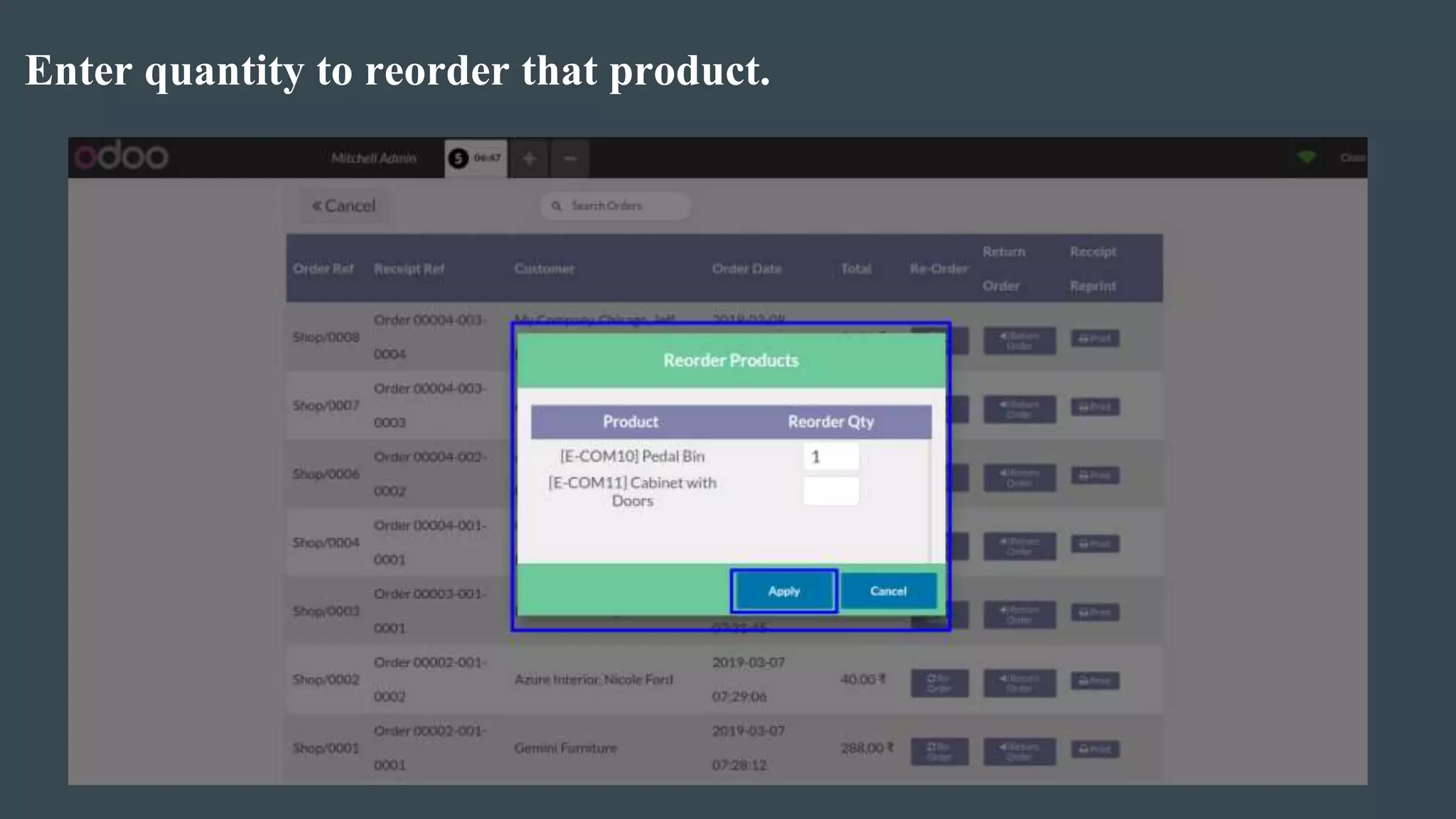Print receipt for Shop/0001
Viewport: 1456px width, 819px height.
1095,749
